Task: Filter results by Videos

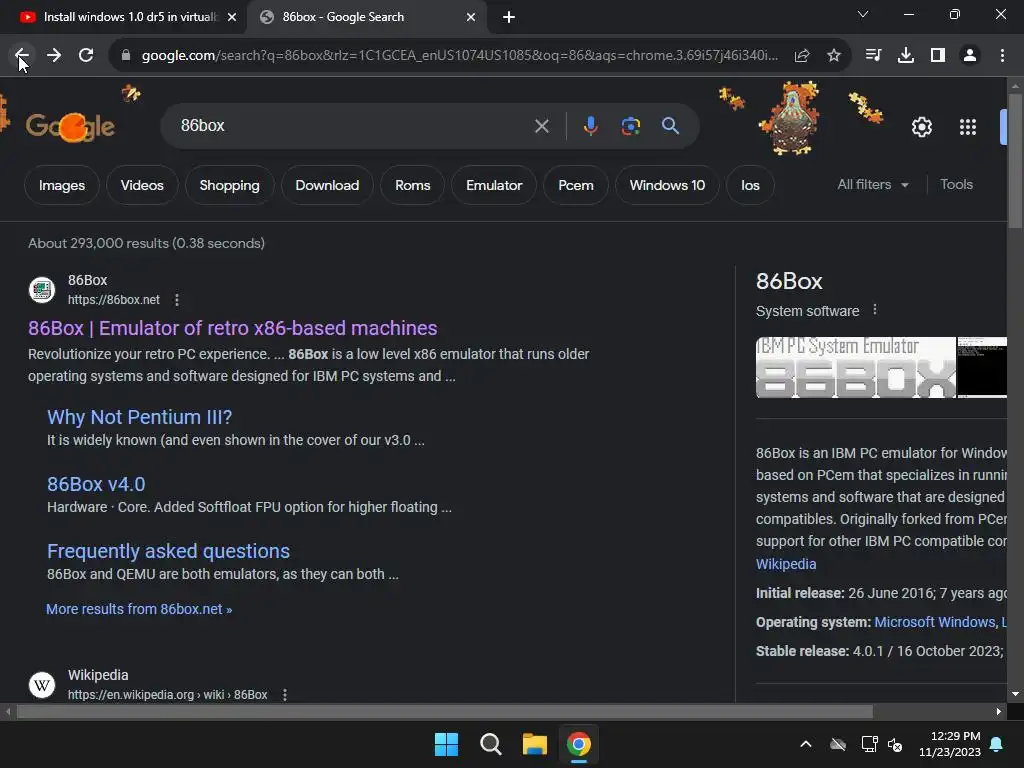Action: tap(142, 185)
